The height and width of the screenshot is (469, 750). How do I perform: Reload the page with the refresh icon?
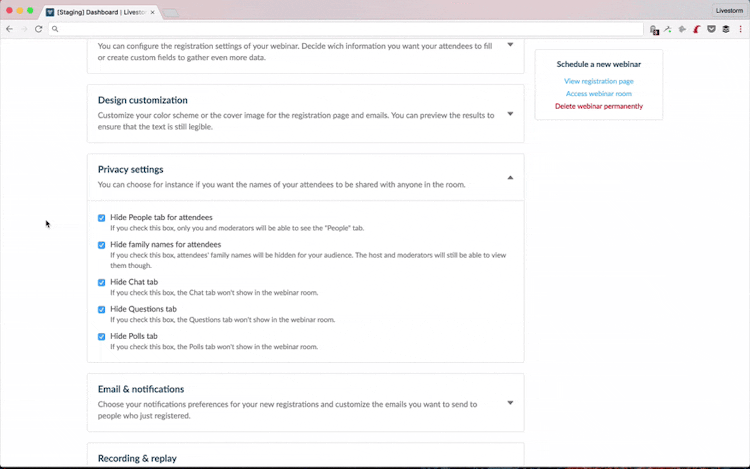[x=38, y=29]
